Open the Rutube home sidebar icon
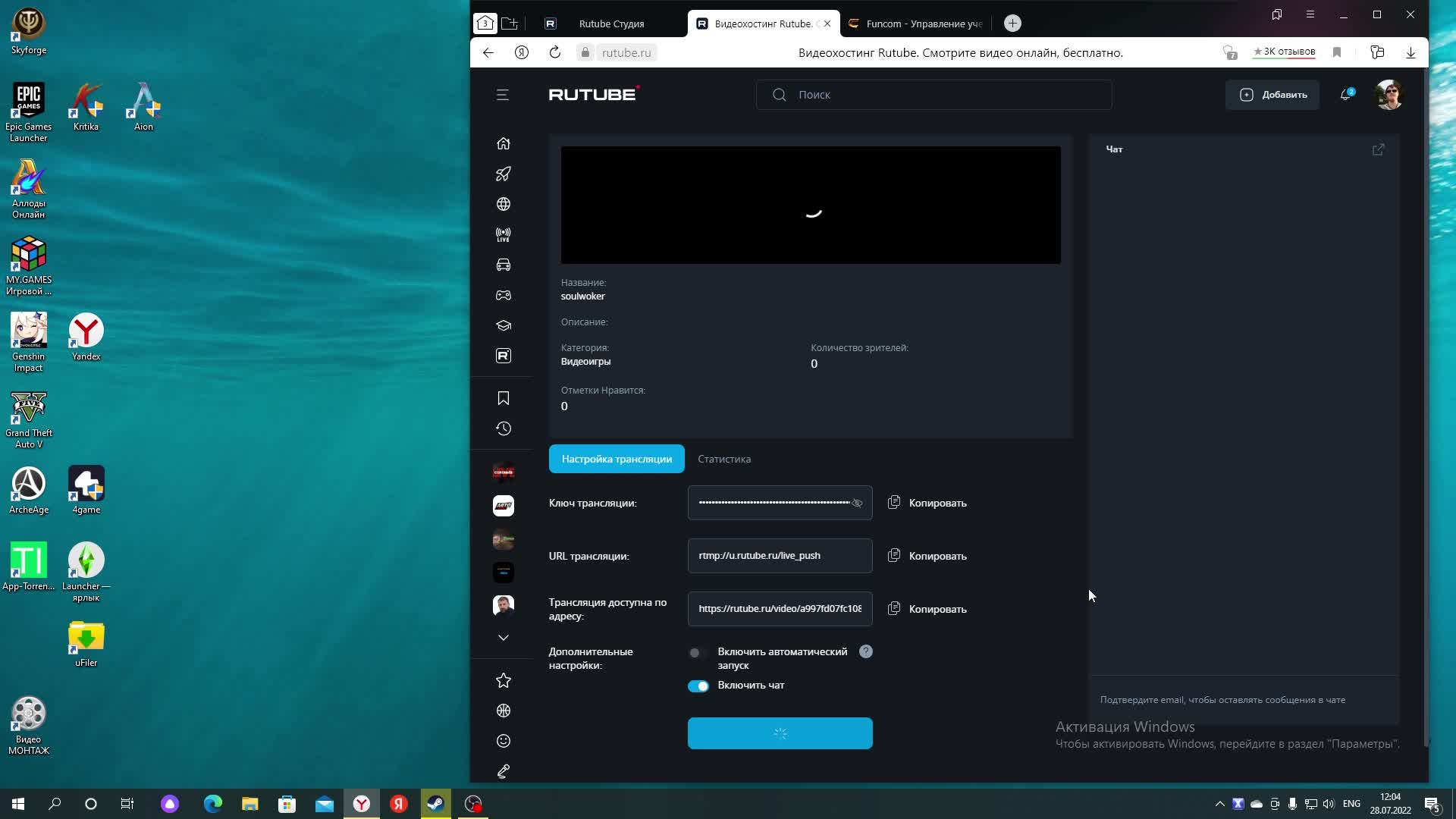The height and width of the screenshot is (819, 1456). tap(503, 143)
